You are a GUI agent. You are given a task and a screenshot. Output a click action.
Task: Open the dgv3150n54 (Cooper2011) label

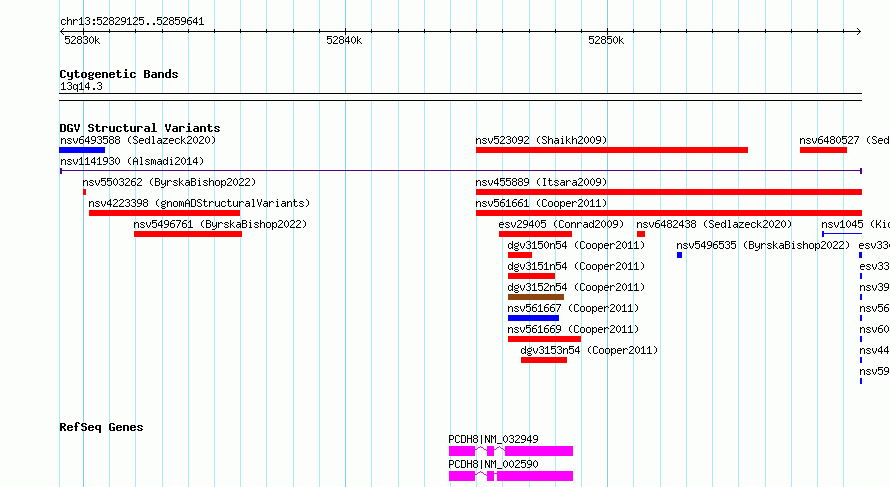point(576,245)
